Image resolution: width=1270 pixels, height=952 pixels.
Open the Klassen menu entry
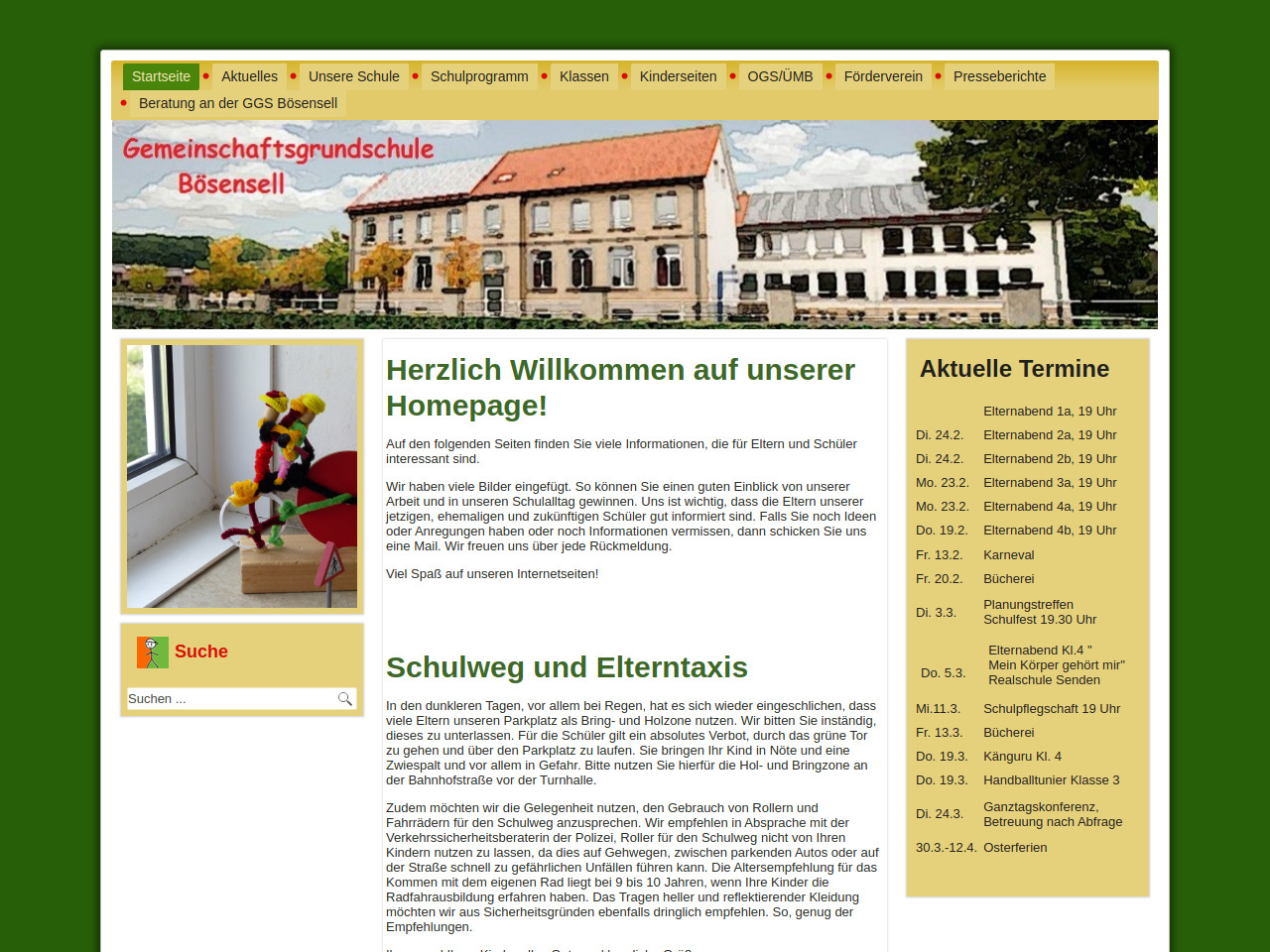(x=583, y=76)
